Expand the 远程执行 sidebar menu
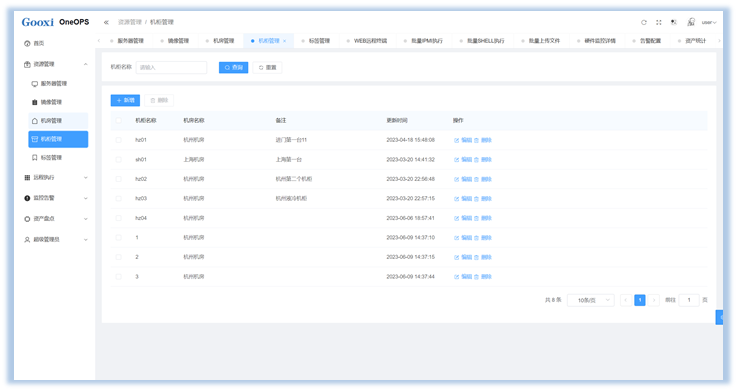The height and width of the screenshot is (391, 737). point(56,178)
